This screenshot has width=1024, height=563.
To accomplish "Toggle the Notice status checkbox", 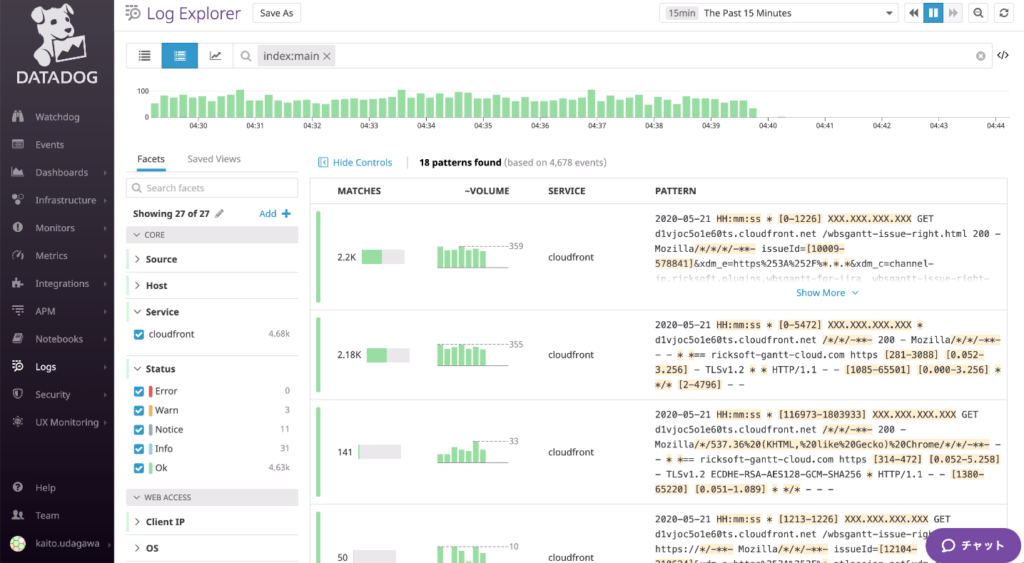I will [x=138, y=430].
